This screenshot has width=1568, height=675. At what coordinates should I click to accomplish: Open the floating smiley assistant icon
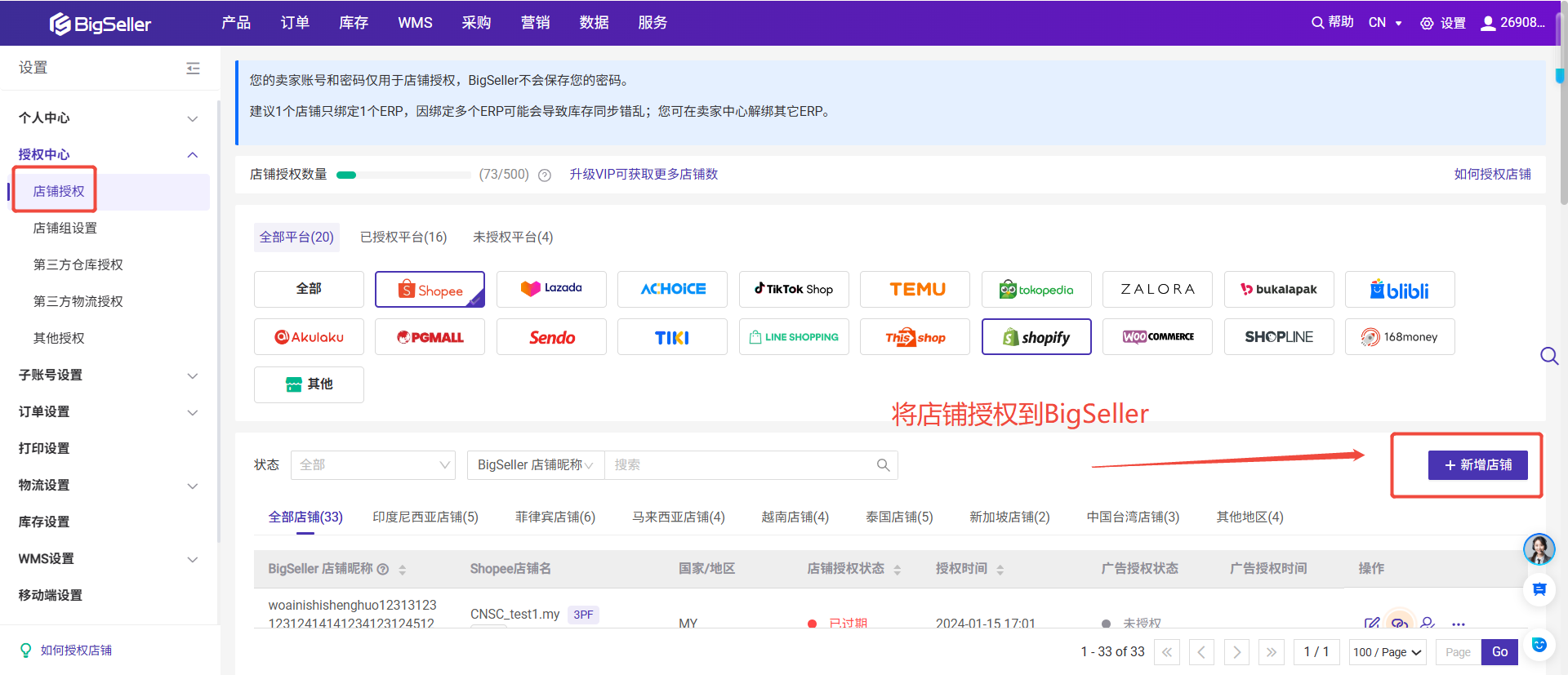(1539, 645)
